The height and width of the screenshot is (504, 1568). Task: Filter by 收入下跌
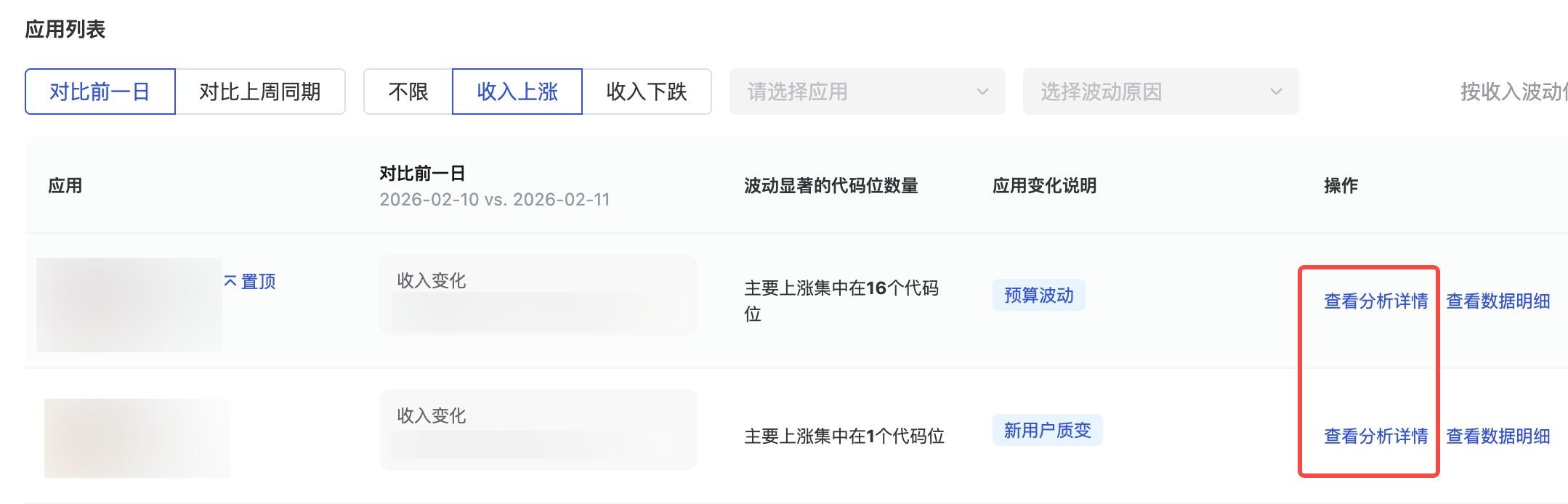[x=647, y=92]
